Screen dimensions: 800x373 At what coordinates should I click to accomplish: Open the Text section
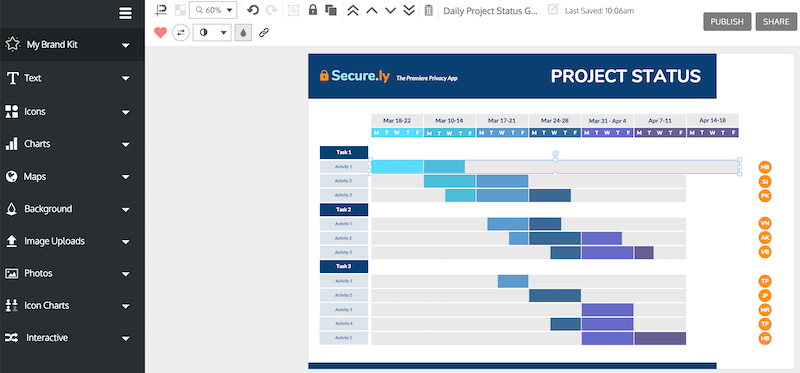(72, 78)
